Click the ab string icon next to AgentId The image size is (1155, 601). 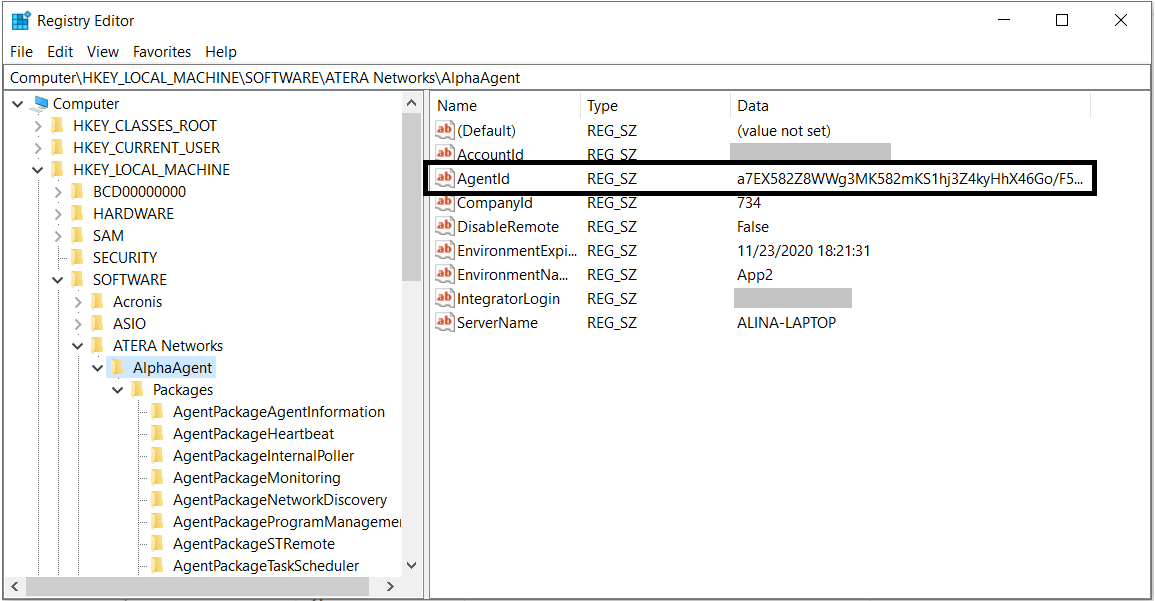(444, 178)
